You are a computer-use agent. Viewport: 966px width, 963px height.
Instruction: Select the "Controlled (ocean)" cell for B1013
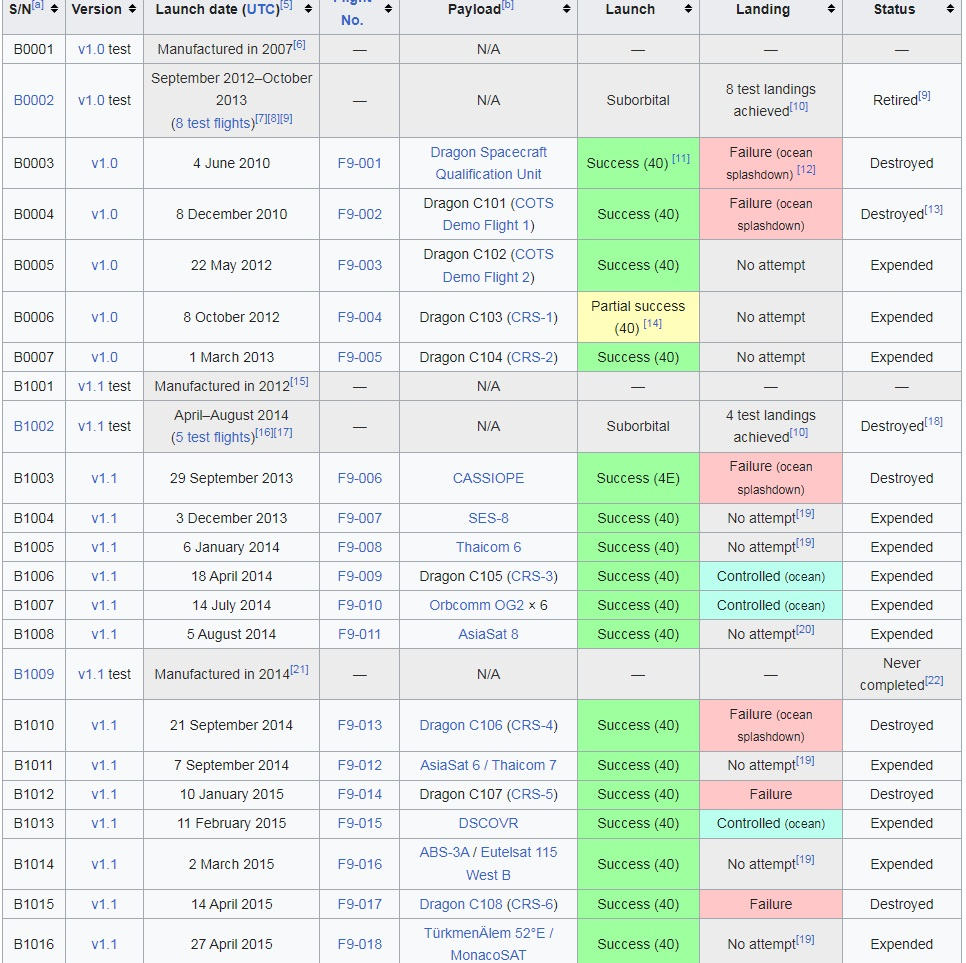pyautogui.click(x=771, y=824)
